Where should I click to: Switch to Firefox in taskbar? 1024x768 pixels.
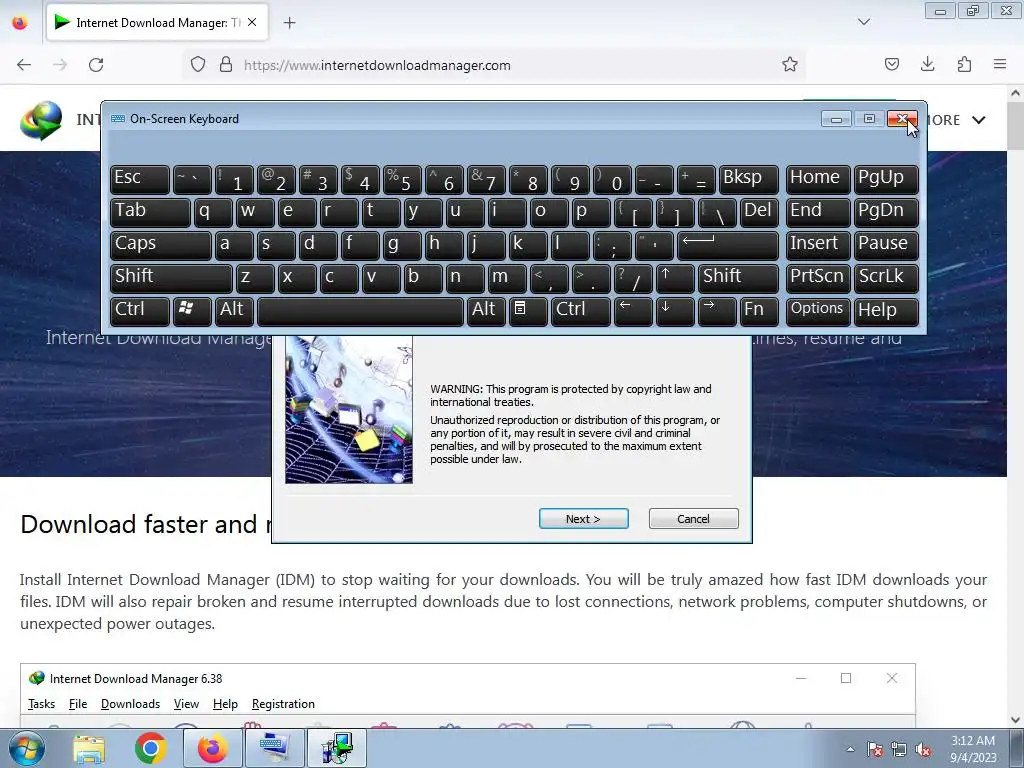212,748
